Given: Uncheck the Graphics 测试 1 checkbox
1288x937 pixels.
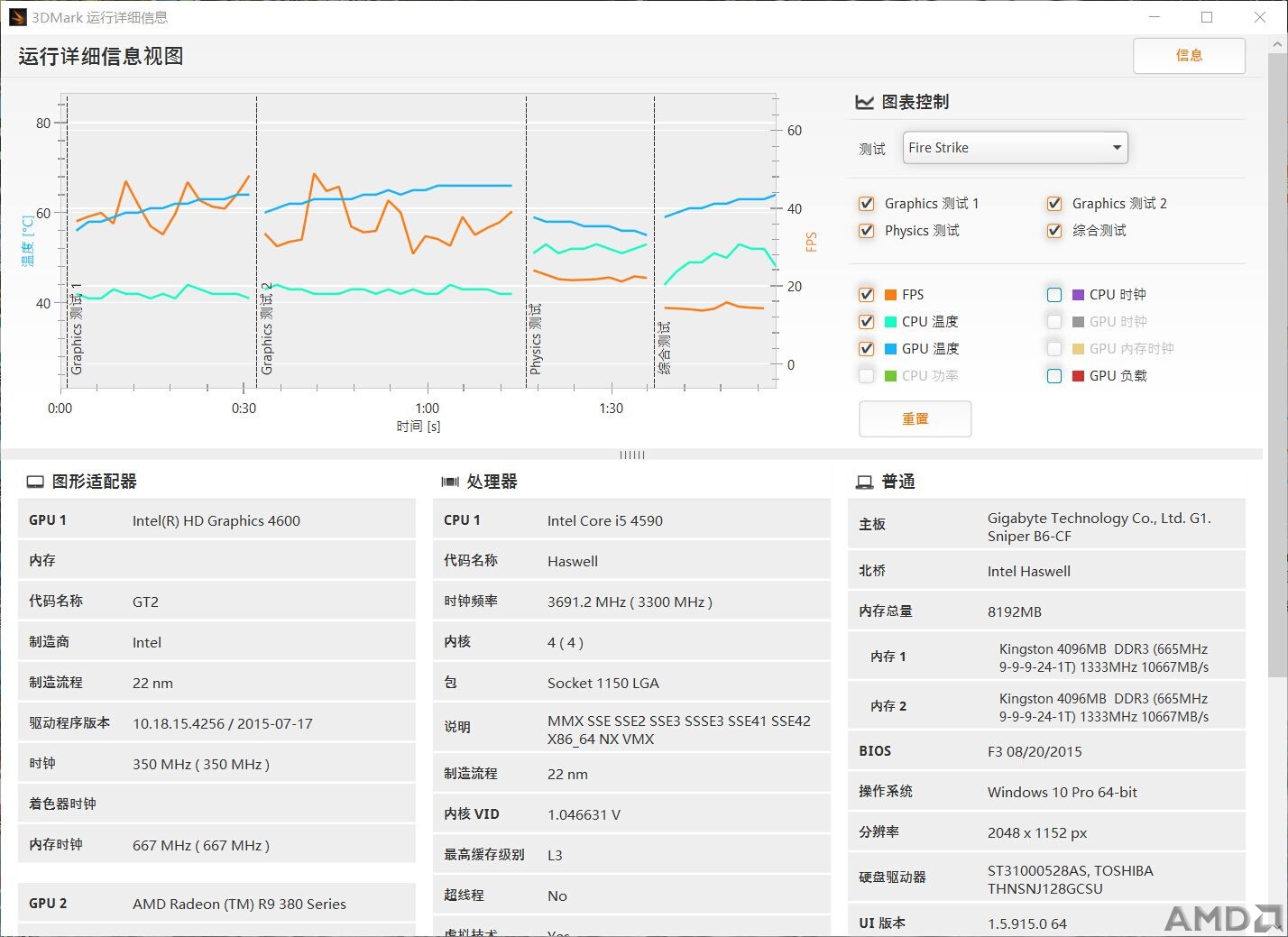Looking at the screenshot, I should click(867, 204).
